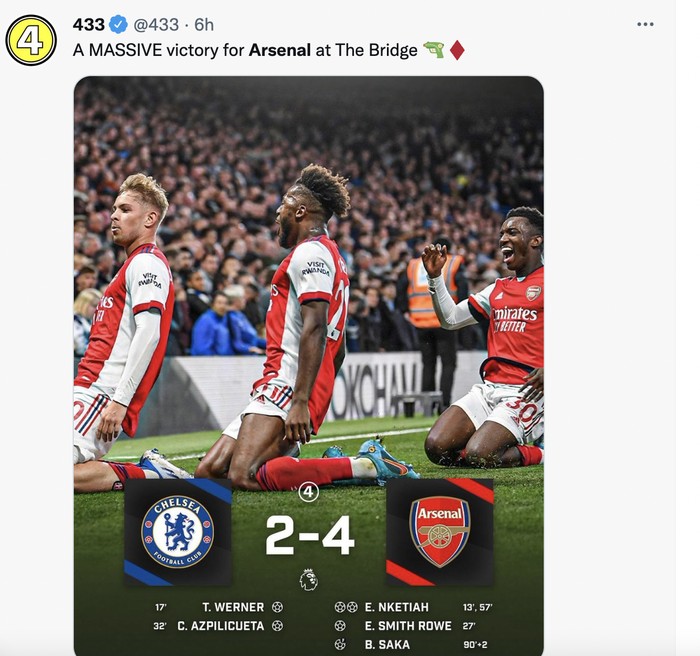The height and width of the screenshot is (656, 700).
Task: Select the E. Smith Rowe scorer name
Action: coord(408,626)
